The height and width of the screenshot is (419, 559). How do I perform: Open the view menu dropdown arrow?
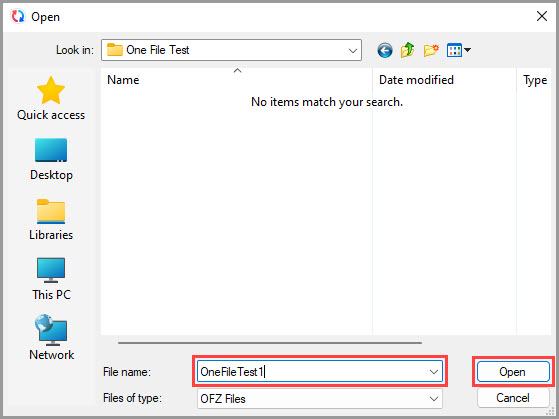click(x=467, y=50)
